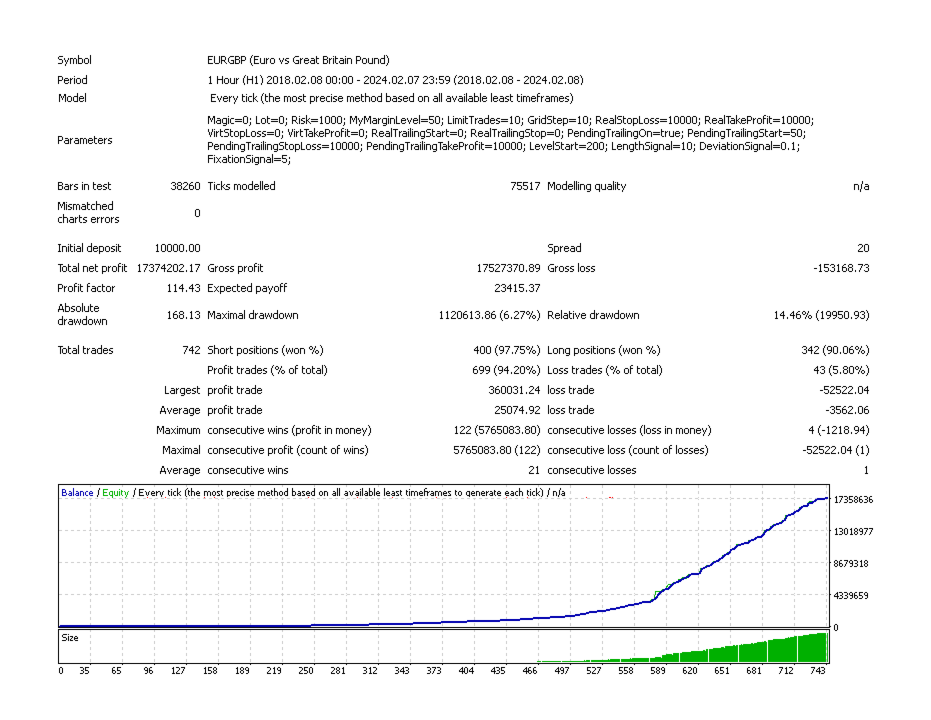Click the Gross loss value -153168.73
The height and width of the screenshot is (720, 931).
coord(841,268)
